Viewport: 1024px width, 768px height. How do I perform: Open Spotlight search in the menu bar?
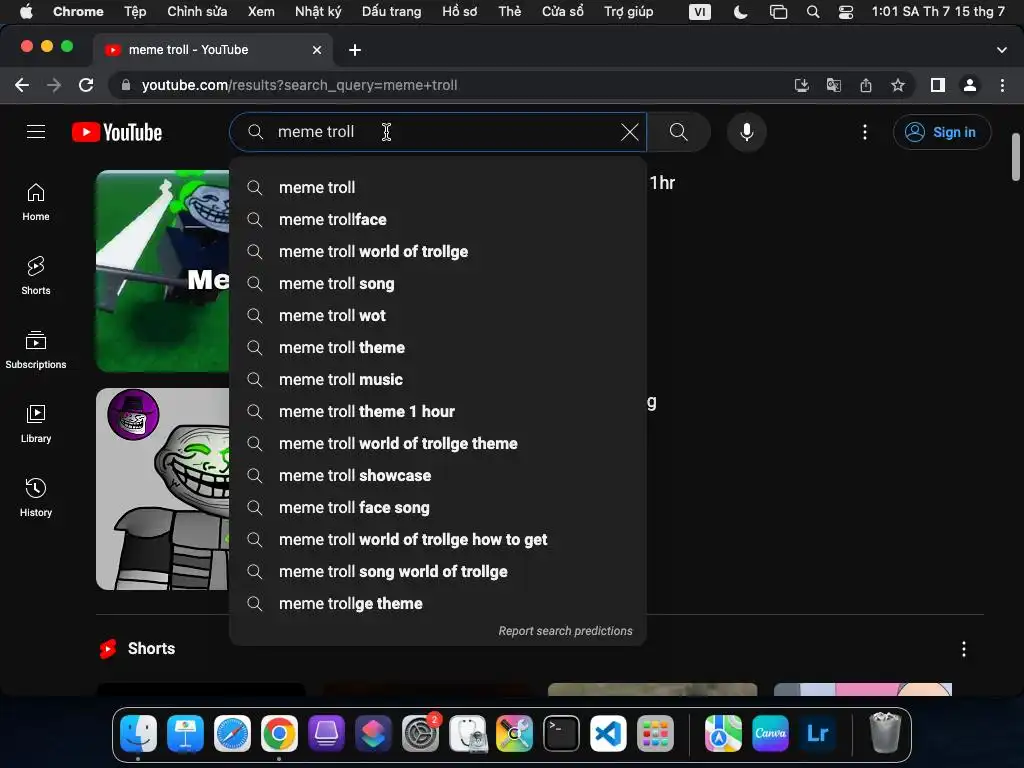[x=812, y=12]
